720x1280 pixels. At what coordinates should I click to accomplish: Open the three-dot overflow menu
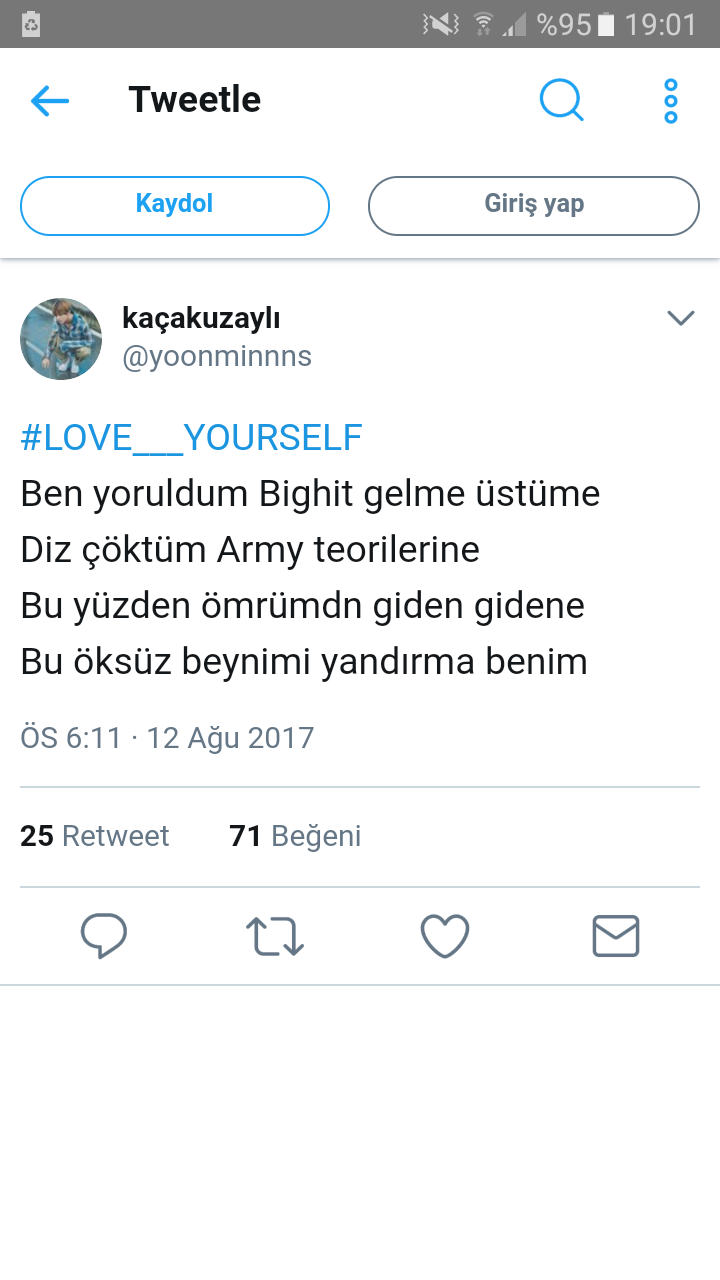pyautogui.click(x=671, y=100)
